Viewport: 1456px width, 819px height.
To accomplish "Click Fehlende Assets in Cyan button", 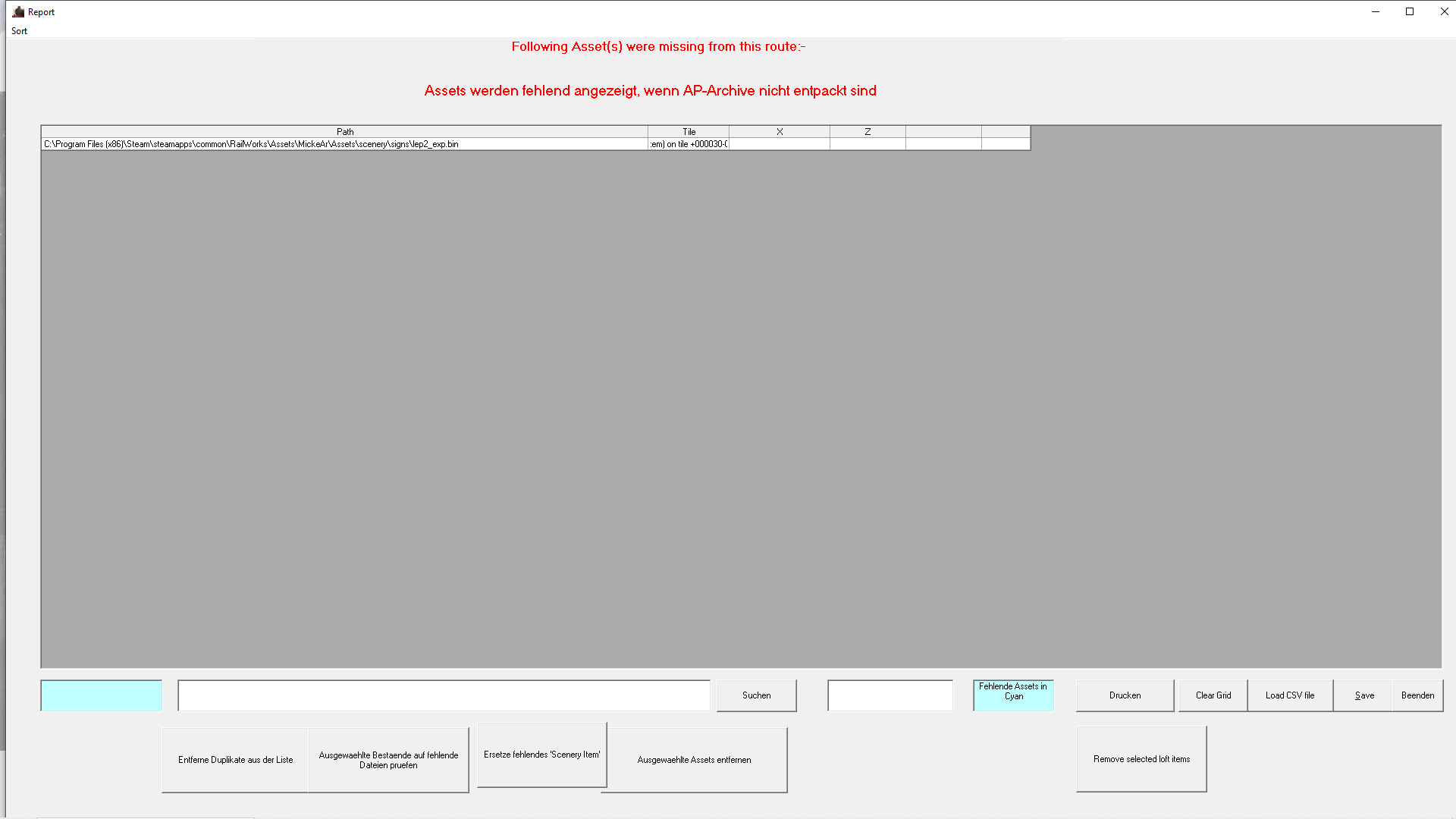I will [x=1013, y=695].
